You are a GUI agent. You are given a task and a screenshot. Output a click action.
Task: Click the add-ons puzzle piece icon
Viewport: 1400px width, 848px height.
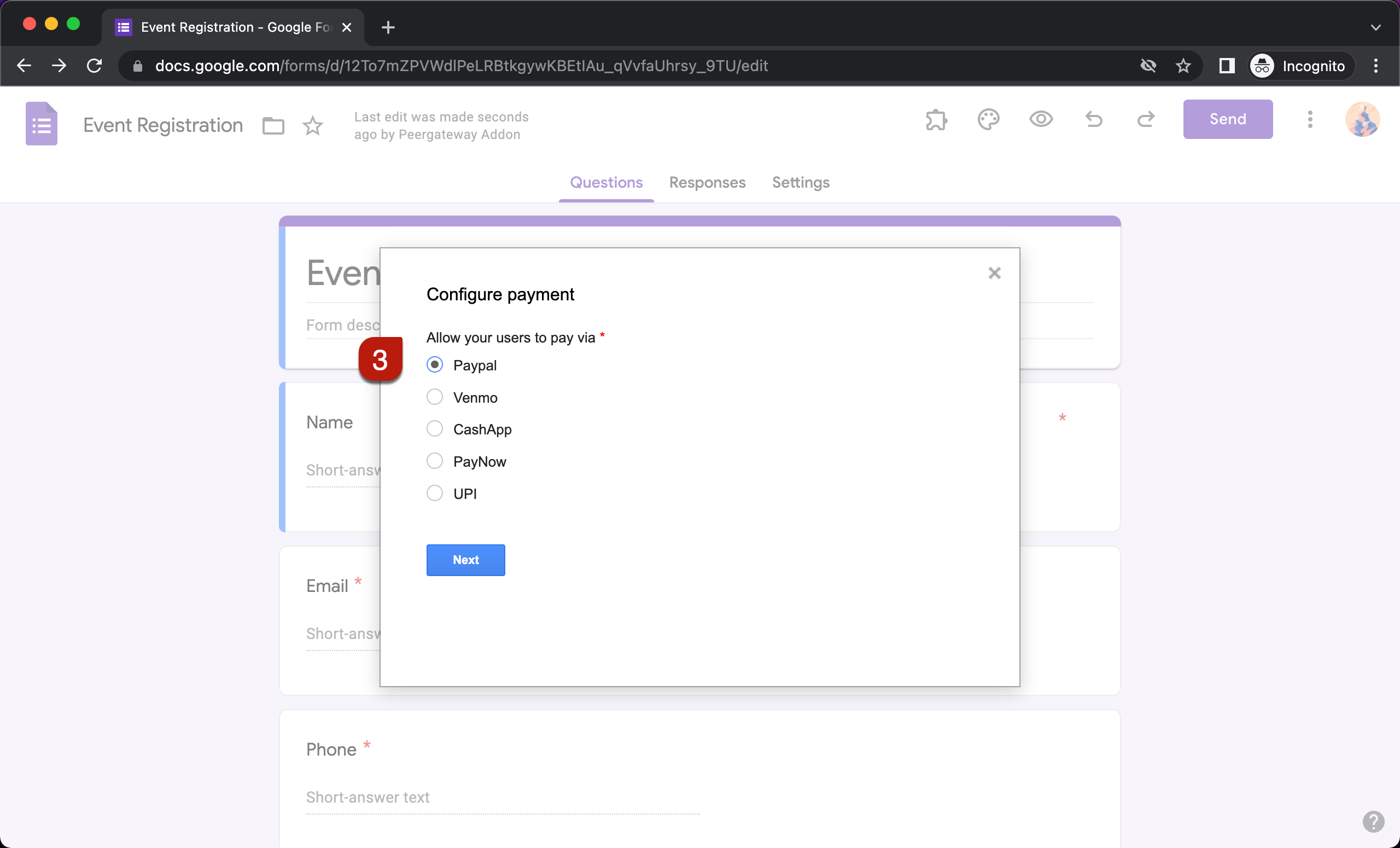937,120
